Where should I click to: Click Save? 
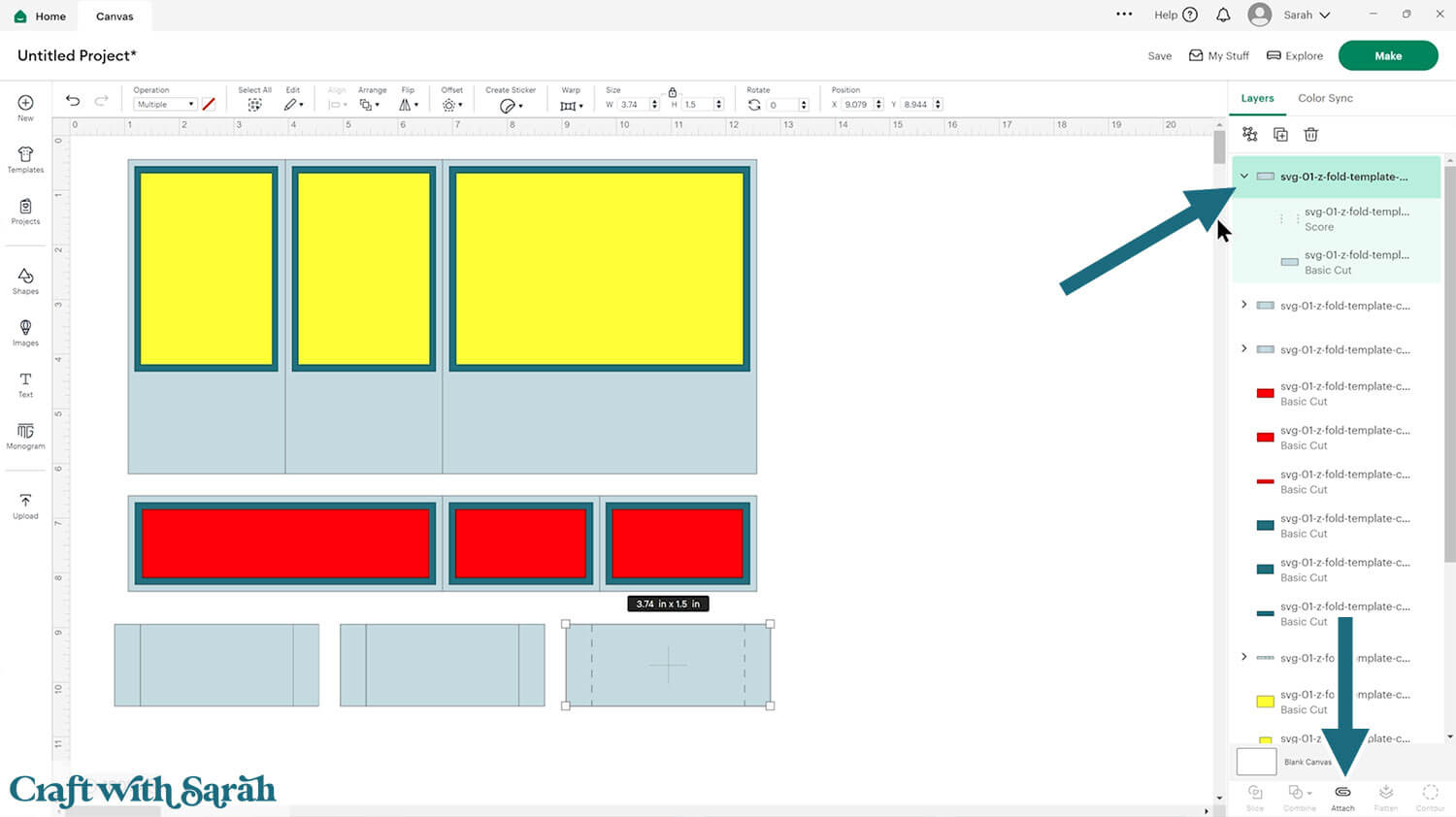click(x=1160, y=56)
